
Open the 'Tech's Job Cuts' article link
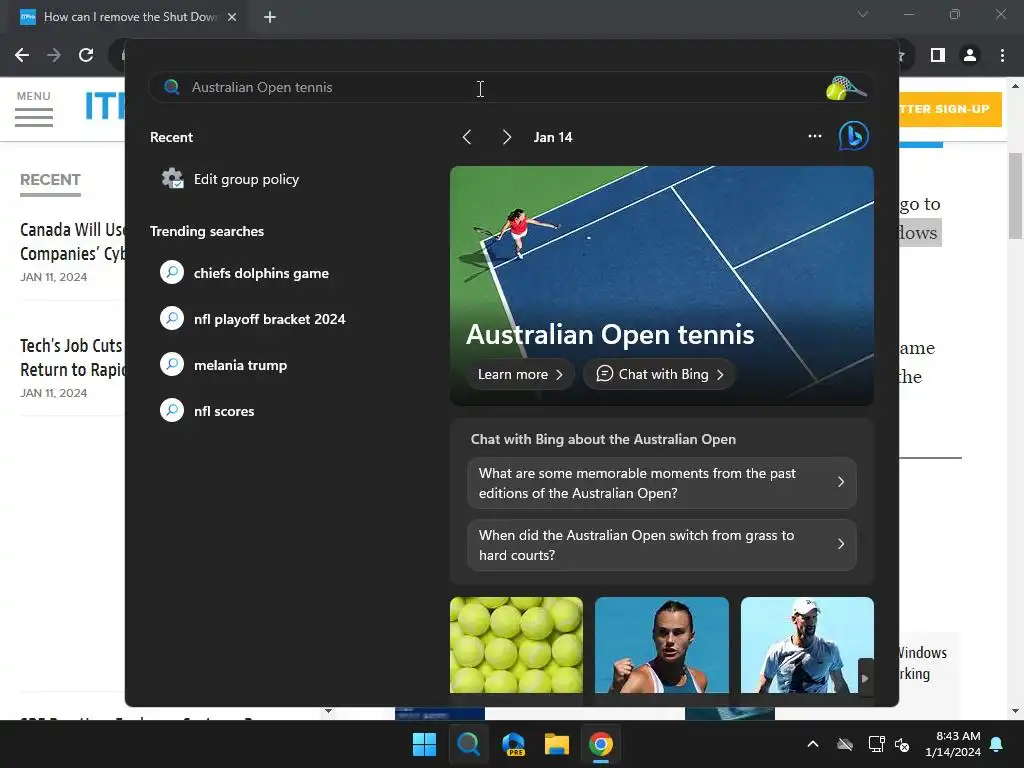point(72,357)
